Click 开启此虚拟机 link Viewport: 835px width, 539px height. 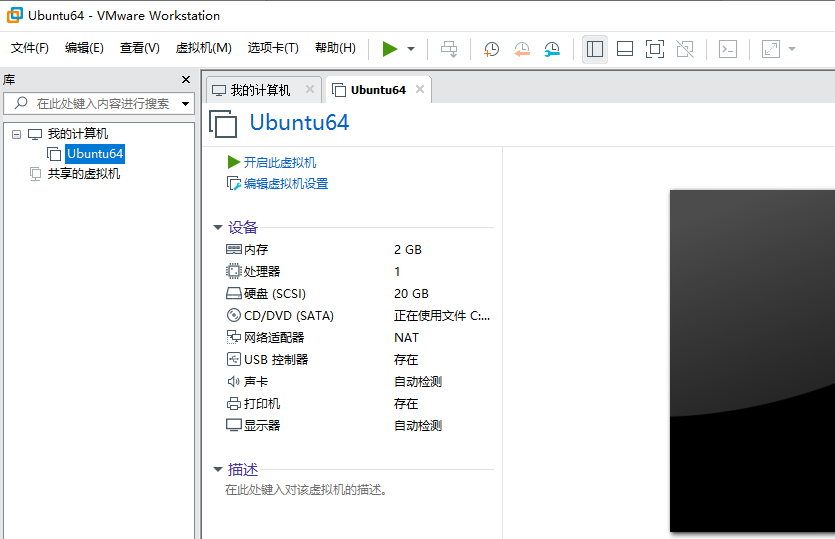tap(280, 162)
